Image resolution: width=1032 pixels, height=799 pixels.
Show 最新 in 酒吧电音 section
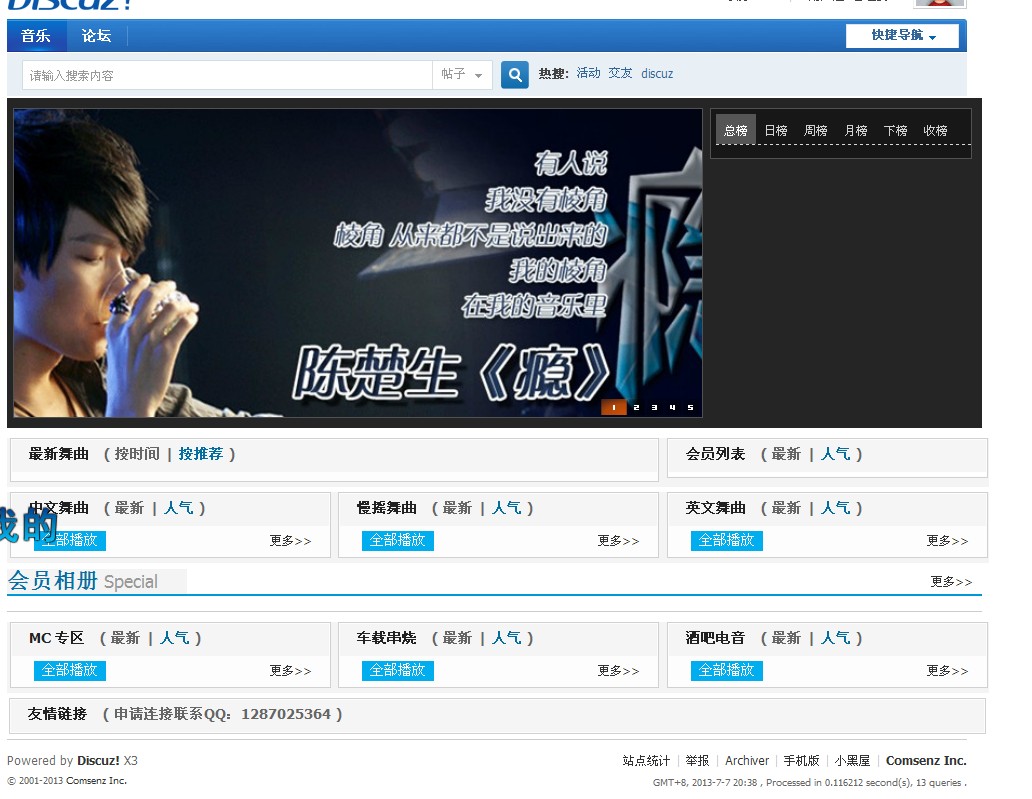click(786, 638)
